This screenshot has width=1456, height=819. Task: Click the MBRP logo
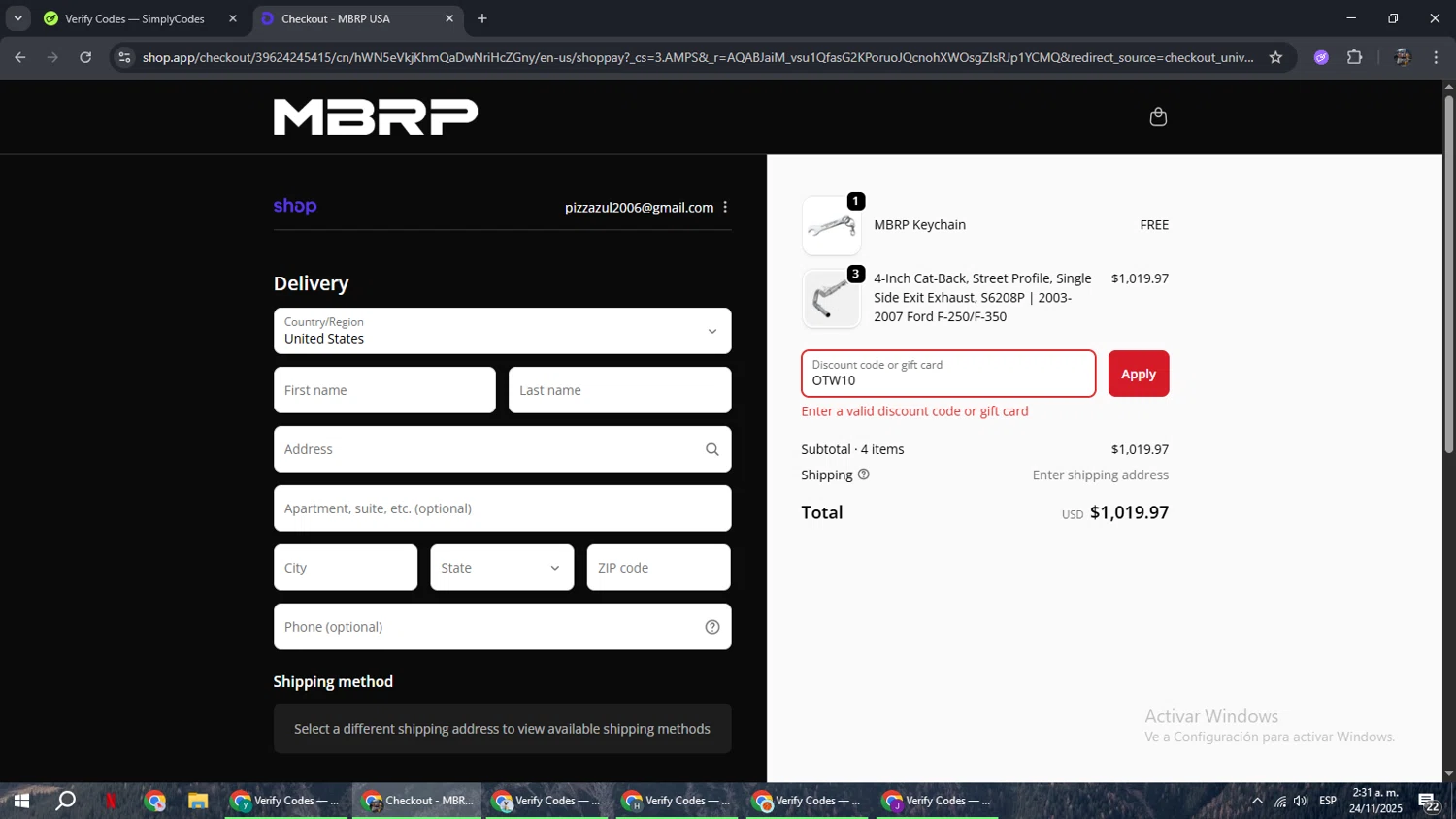(x=376, y=116)
